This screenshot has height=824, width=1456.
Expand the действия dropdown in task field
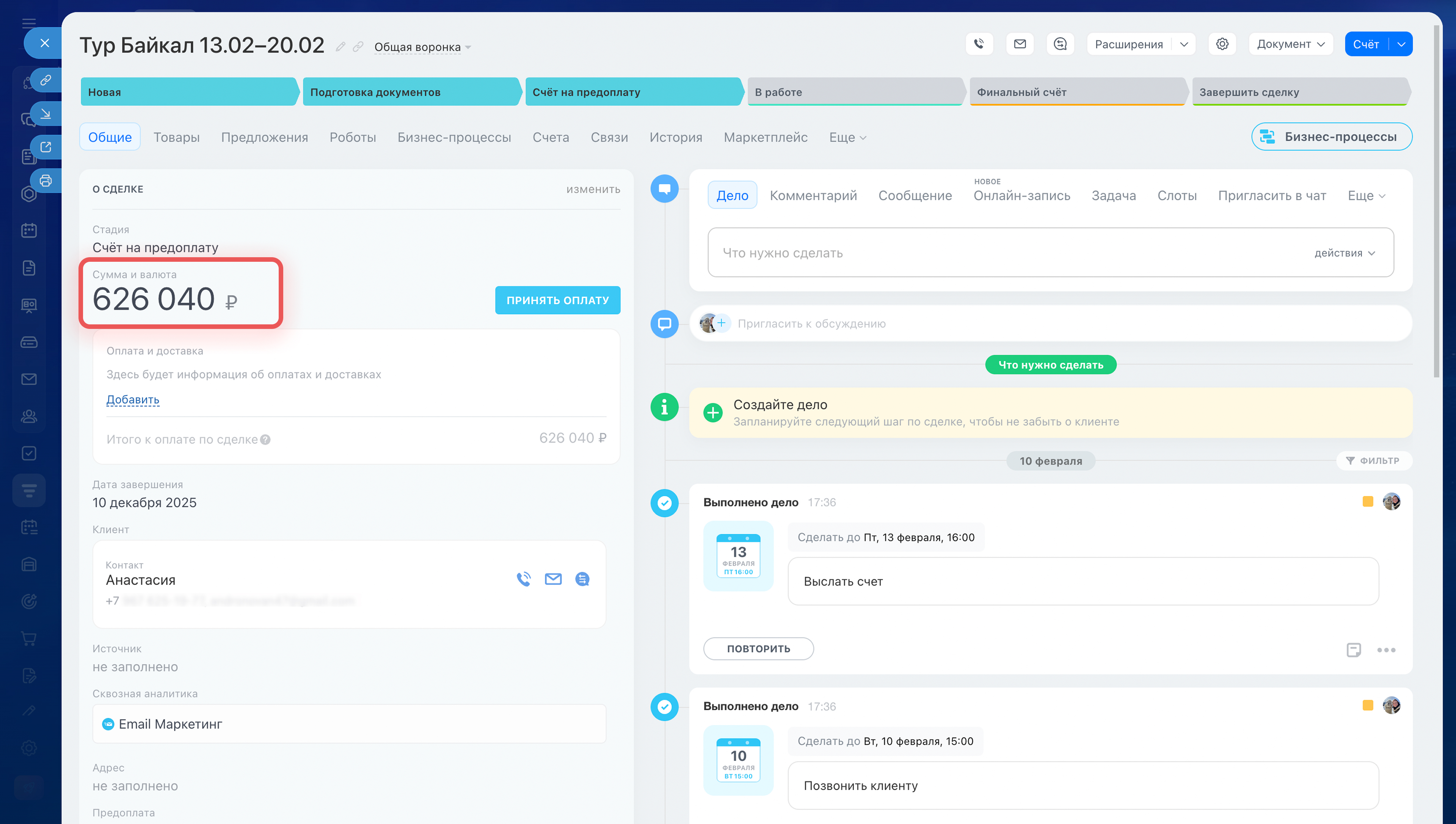(1345, 253)
